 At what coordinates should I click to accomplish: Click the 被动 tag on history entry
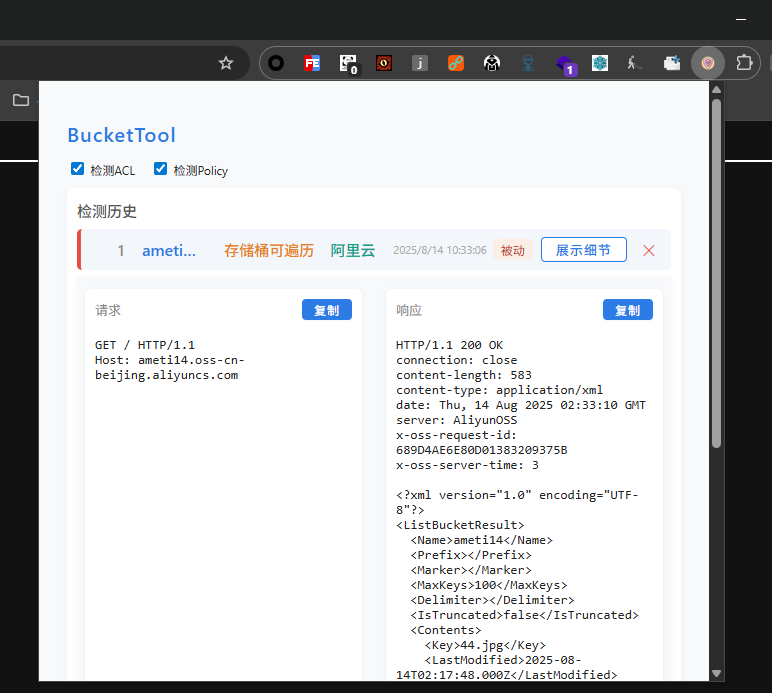point(512,251)
